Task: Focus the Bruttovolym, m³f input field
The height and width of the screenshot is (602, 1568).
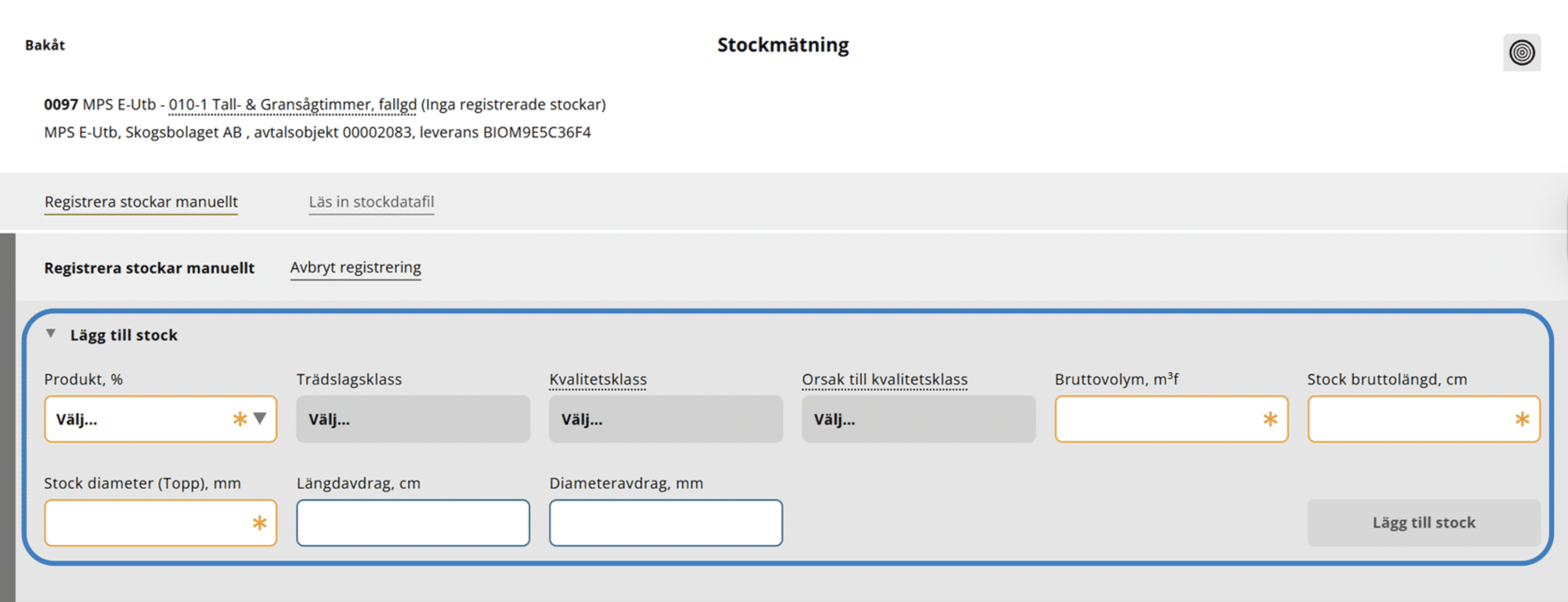Action: [1171, 419]
